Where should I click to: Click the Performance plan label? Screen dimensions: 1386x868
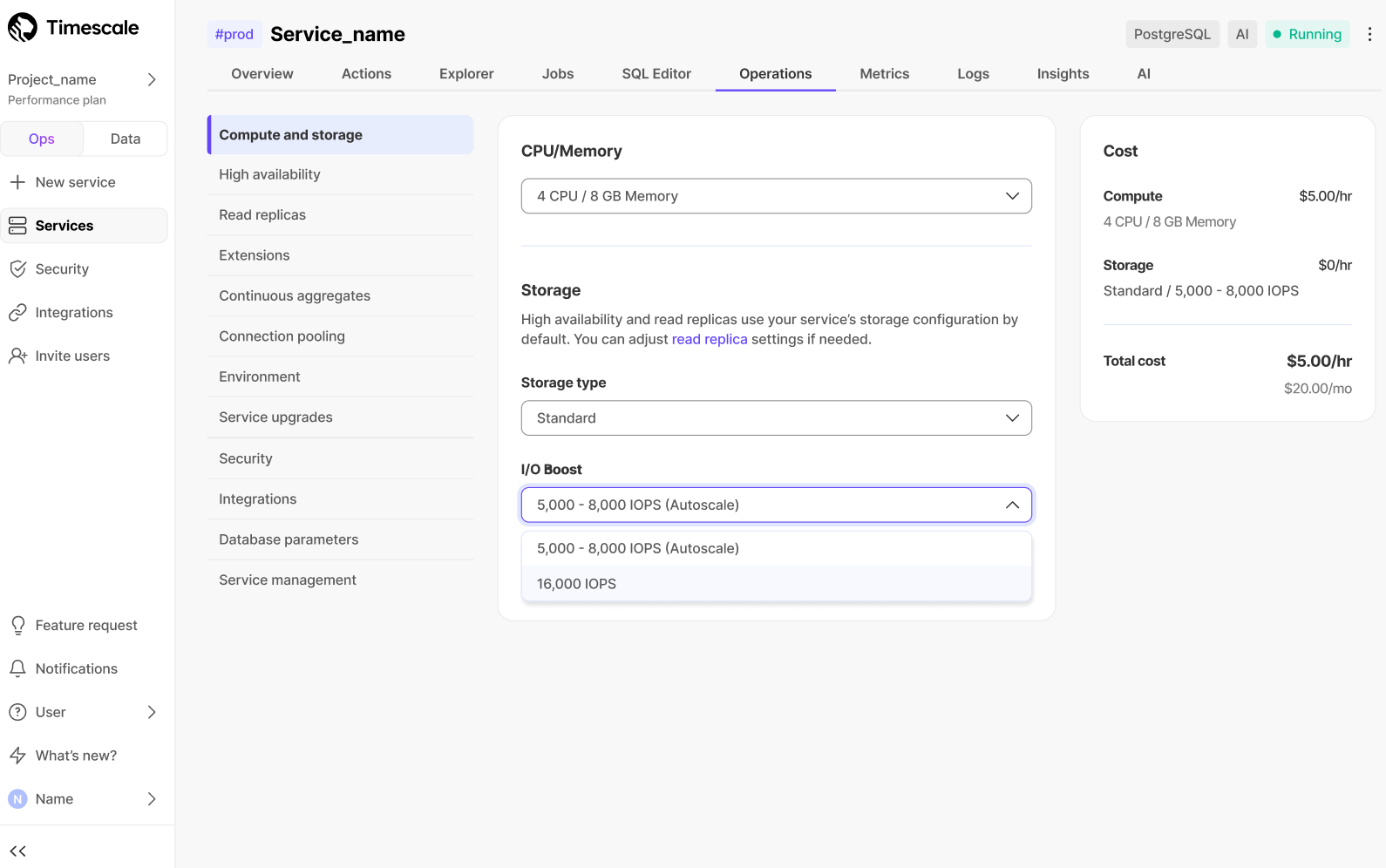(57, 100)
